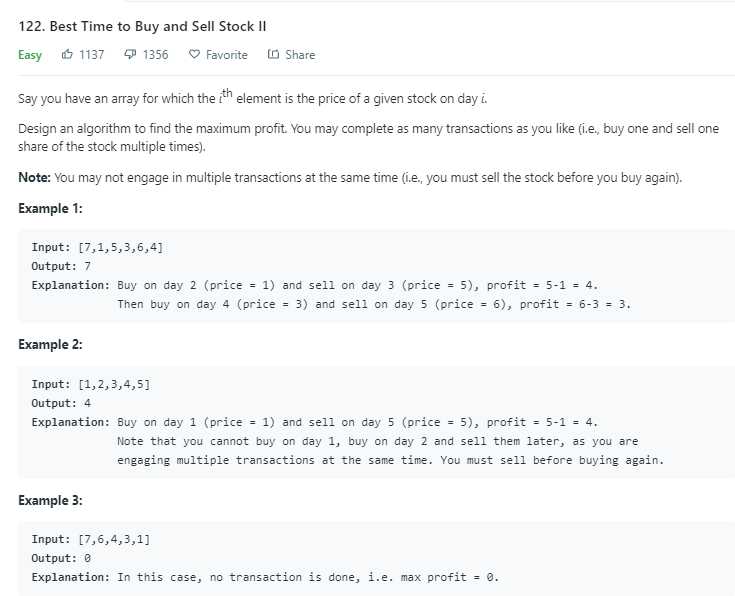
Task: Click the Example 1 heading
Action: pos(50,208)
